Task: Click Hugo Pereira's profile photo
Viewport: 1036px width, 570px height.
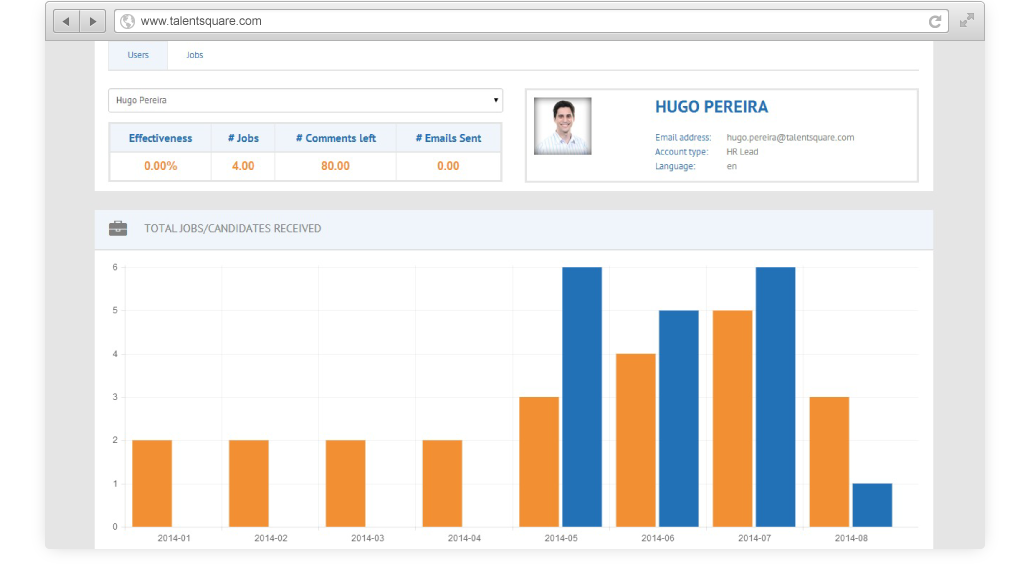Action: (562, 126)
